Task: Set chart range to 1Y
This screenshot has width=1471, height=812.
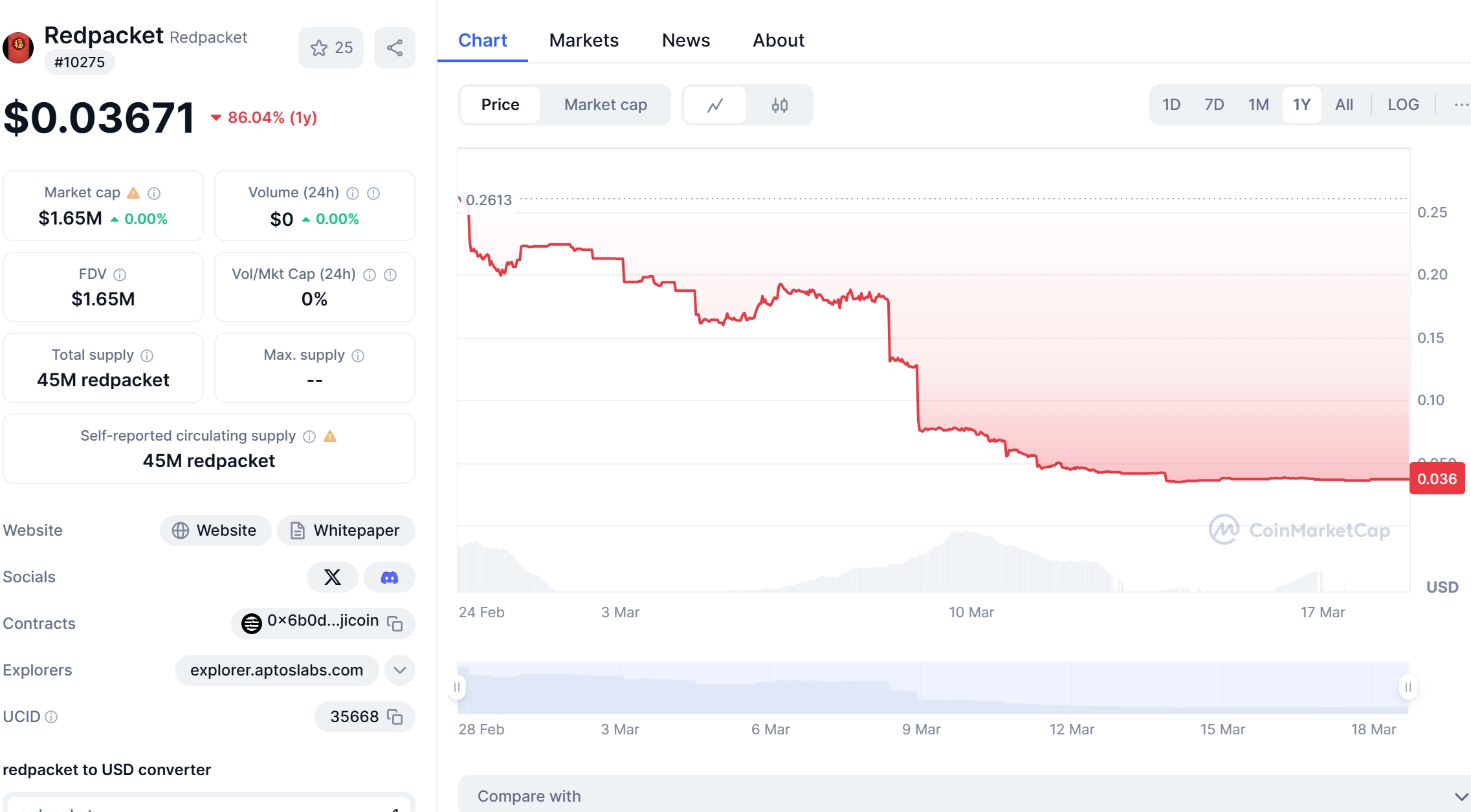Action: (1301, 105)
